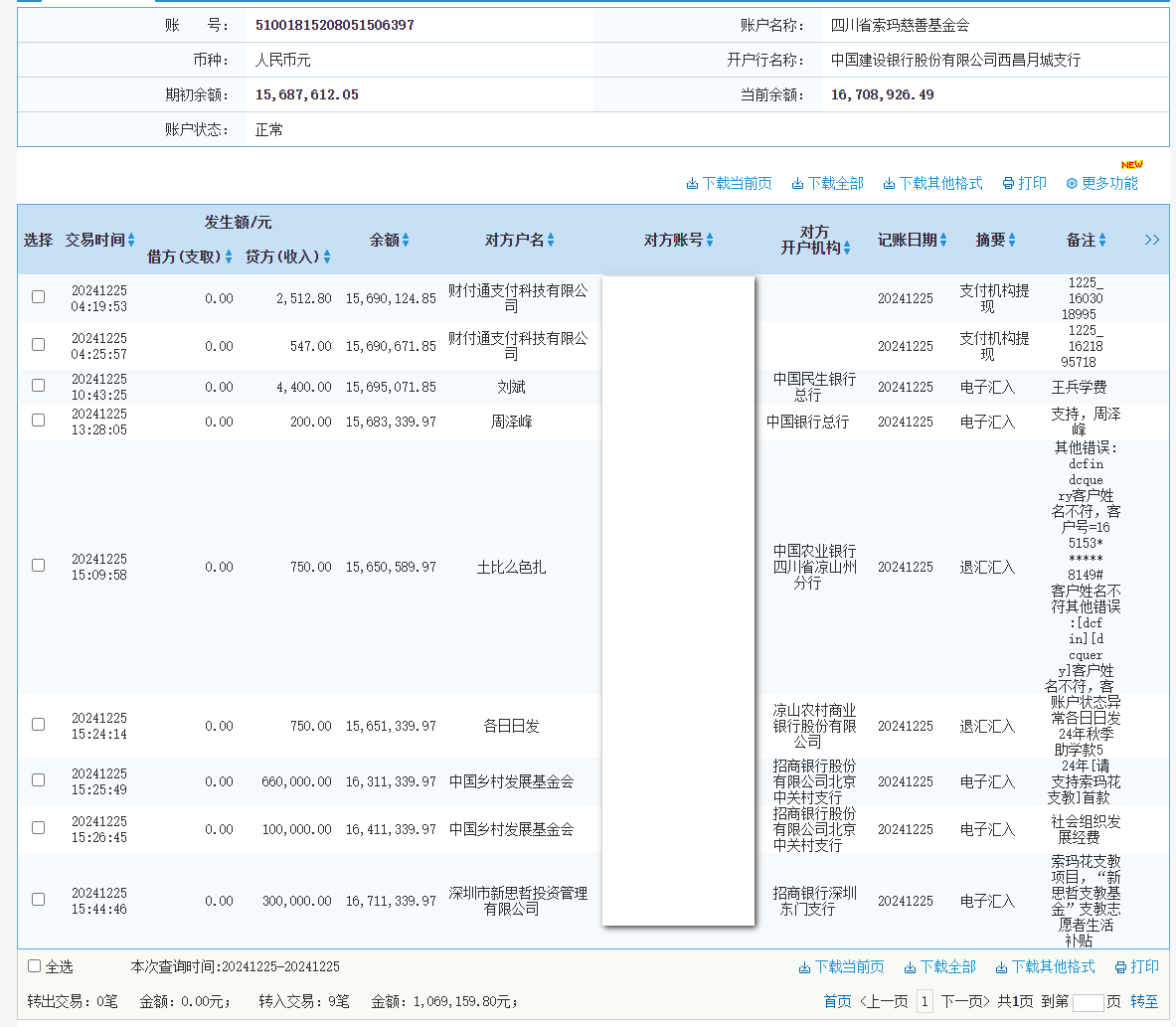Click the 社会组织发展经费 remark cell

[x=1086, y=829]
